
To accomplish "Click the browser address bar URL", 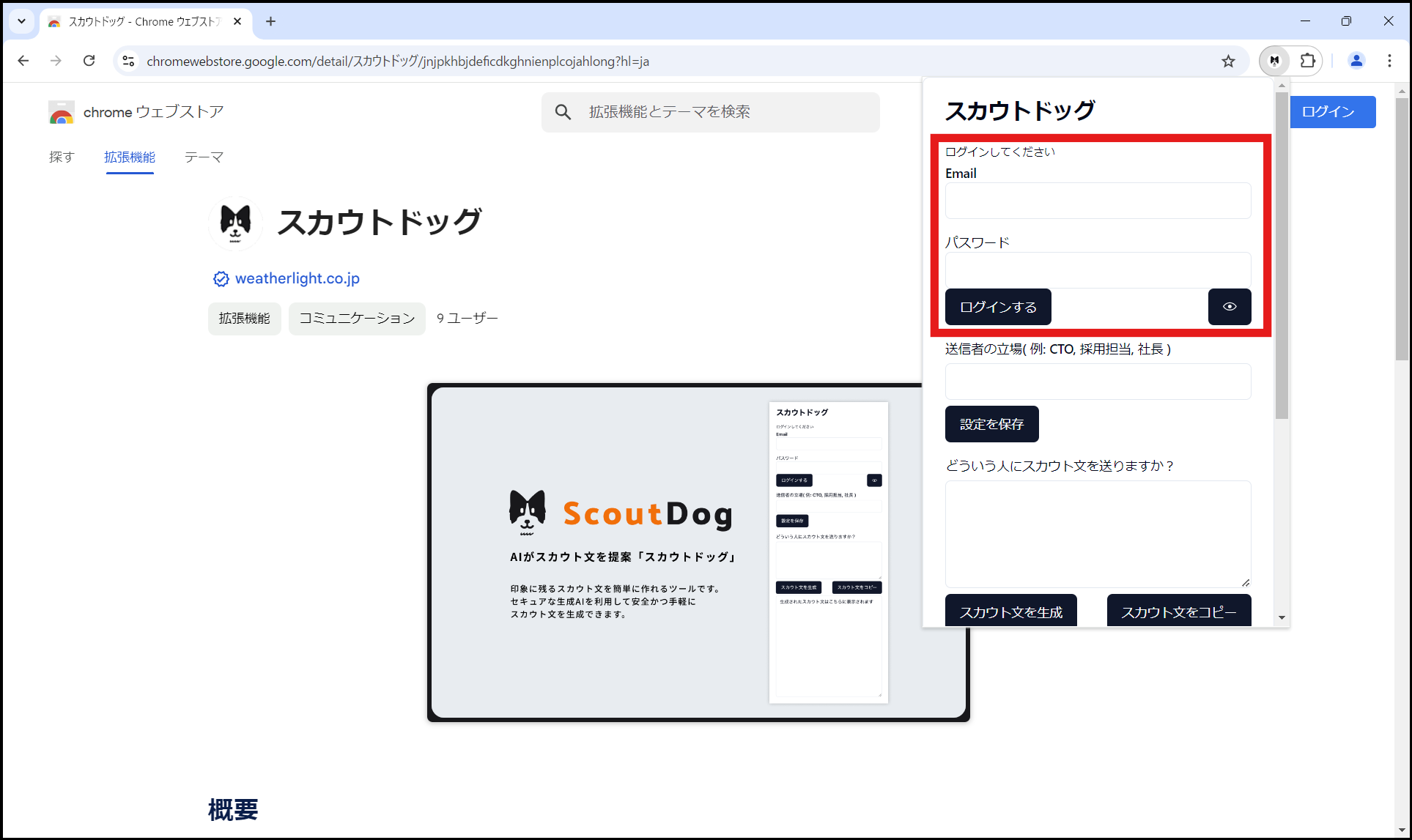I will click(x=398, y=62).
